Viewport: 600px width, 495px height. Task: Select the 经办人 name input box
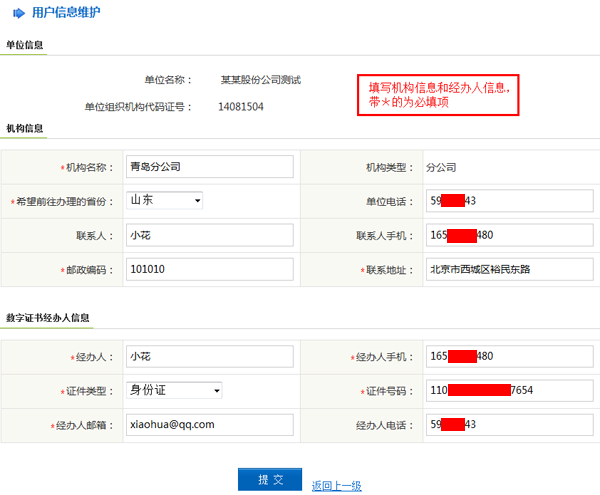click(x=209, y=356)
